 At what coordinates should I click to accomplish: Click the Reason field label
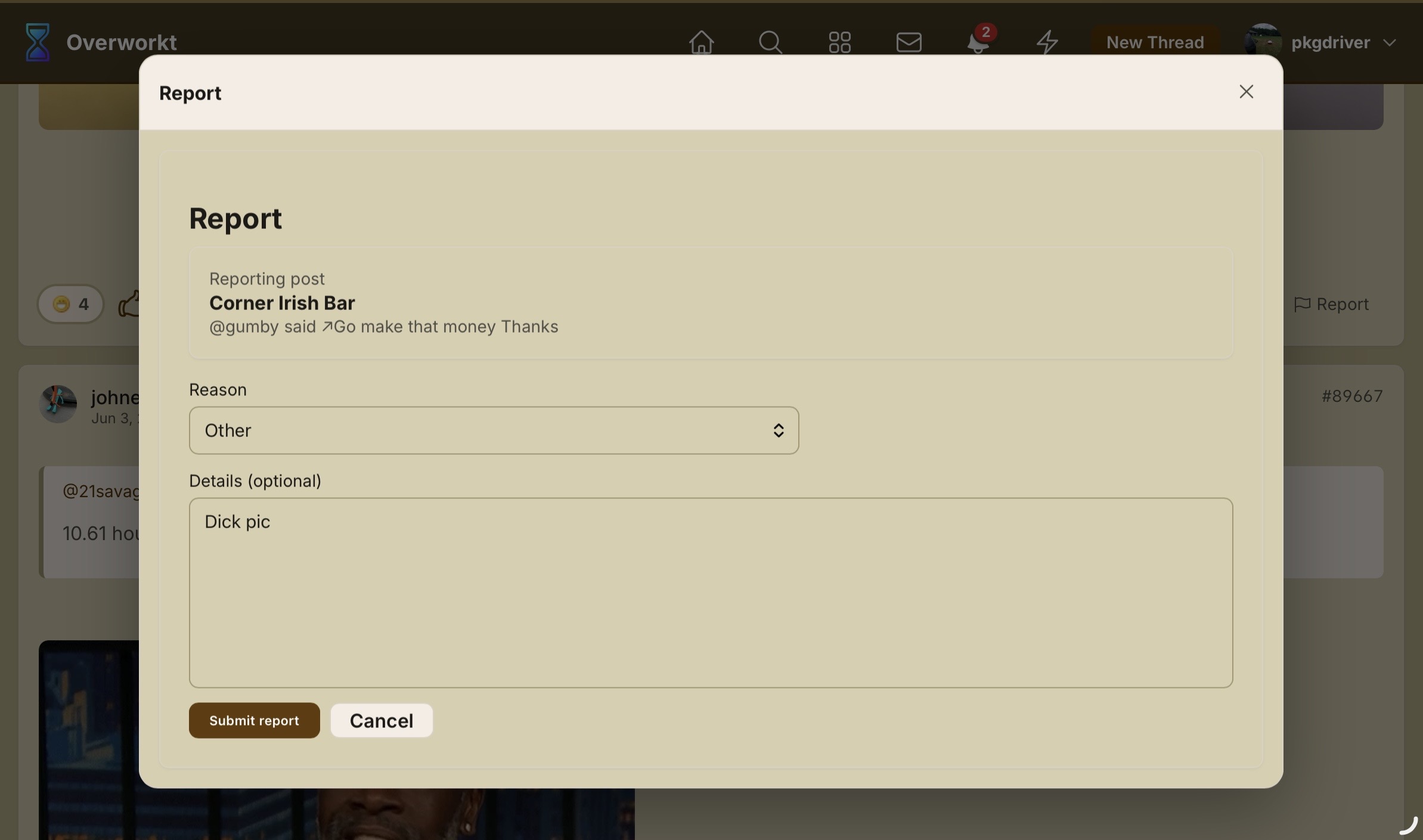tap(218, 389)
